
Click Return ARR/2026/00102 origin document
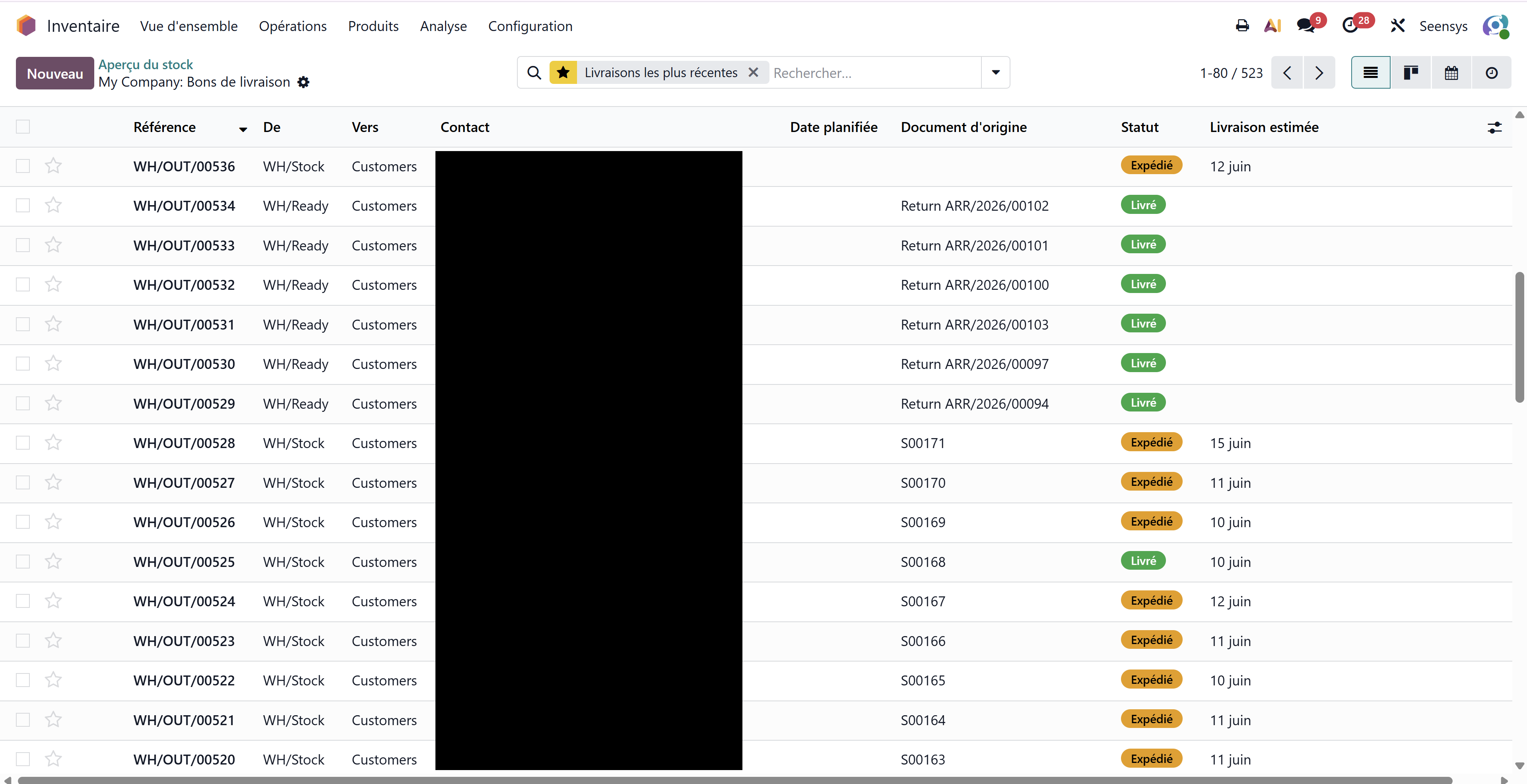click(975, 206)
